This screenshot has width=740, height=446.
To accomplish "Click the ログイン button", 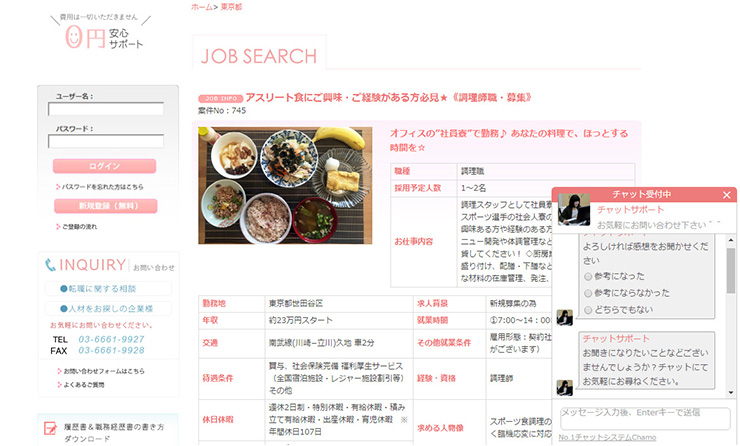I will (104, 166).
